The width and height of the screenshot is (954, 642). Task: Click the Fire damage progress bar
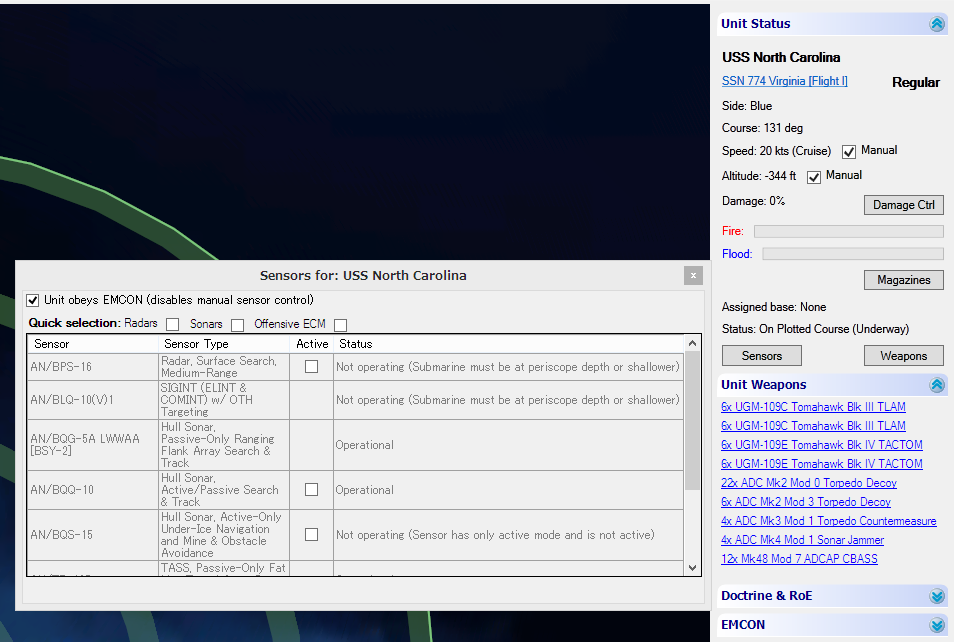coord(849,231)
